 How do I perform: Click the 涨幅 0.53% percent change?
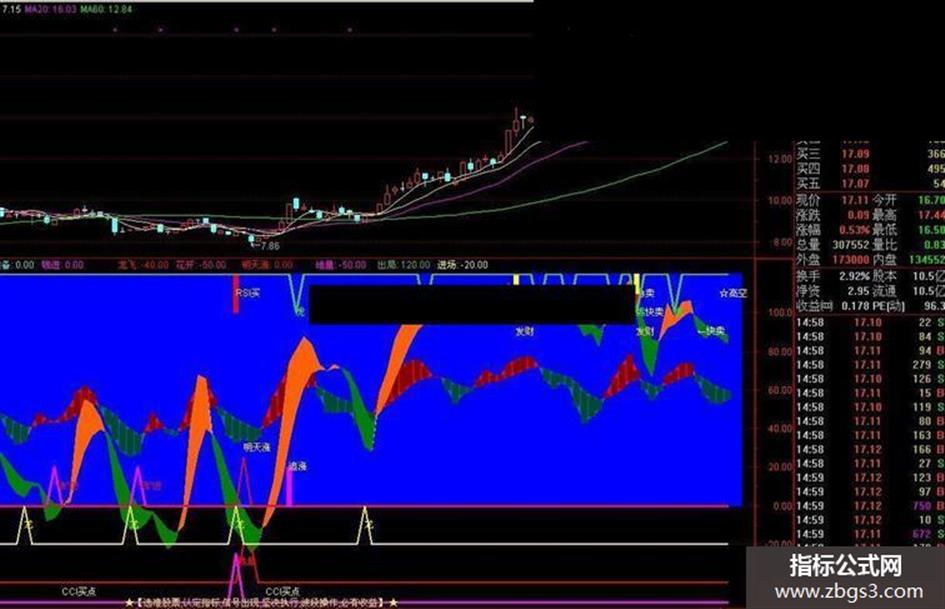[833, 230]
